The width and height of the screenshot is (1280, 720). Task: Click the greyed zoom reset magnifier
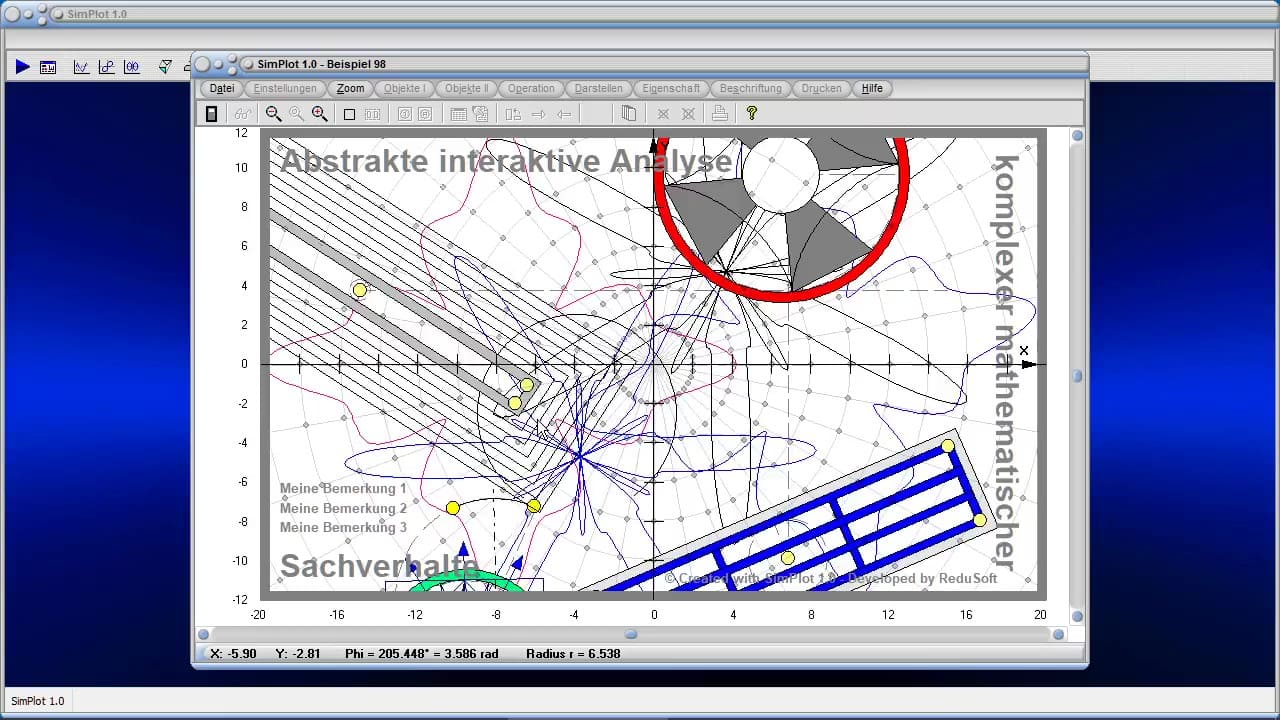click(x=296, y=114)
